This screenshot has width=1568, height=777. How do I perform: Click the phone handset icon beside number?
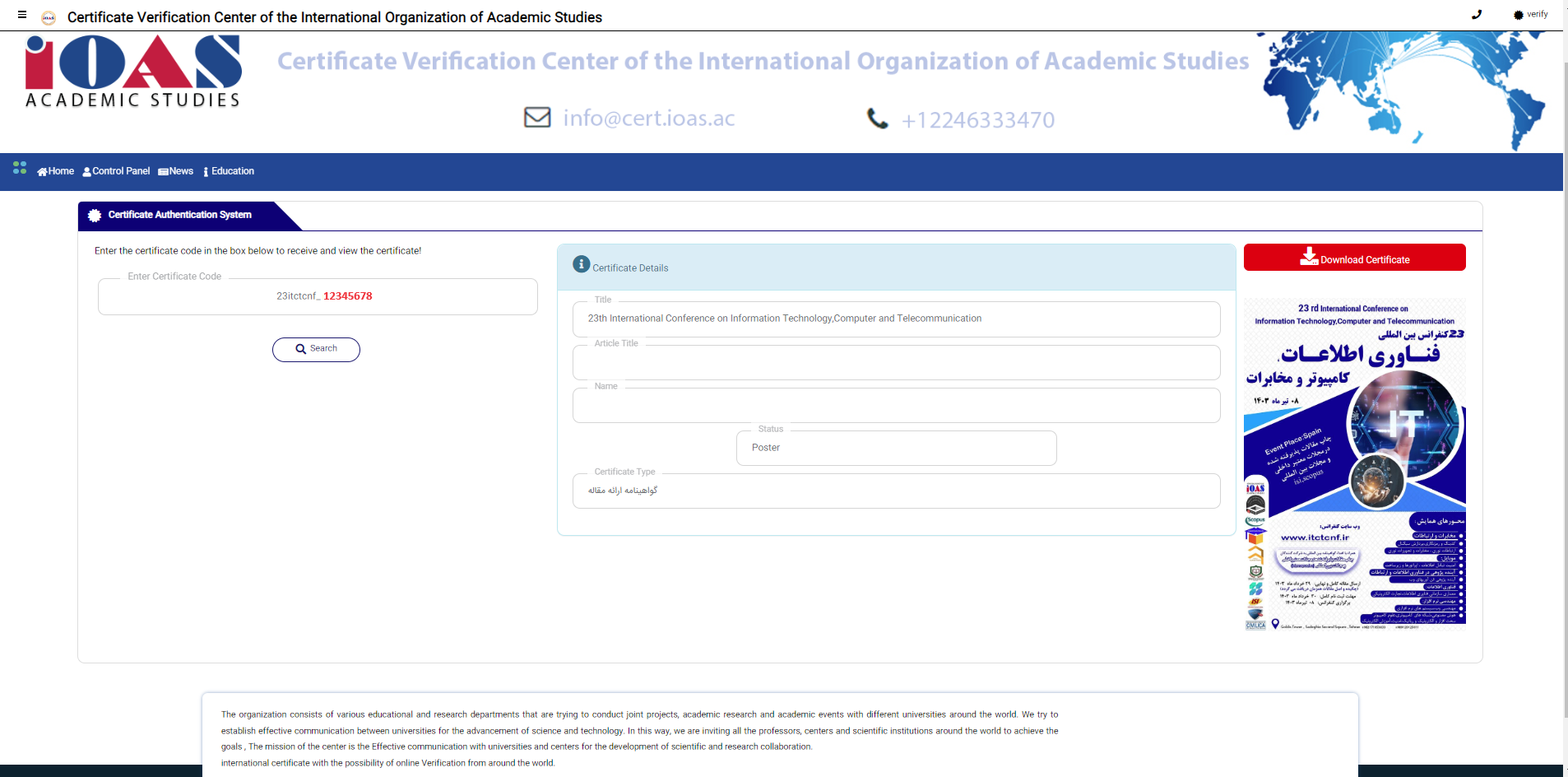click(878, 119)
